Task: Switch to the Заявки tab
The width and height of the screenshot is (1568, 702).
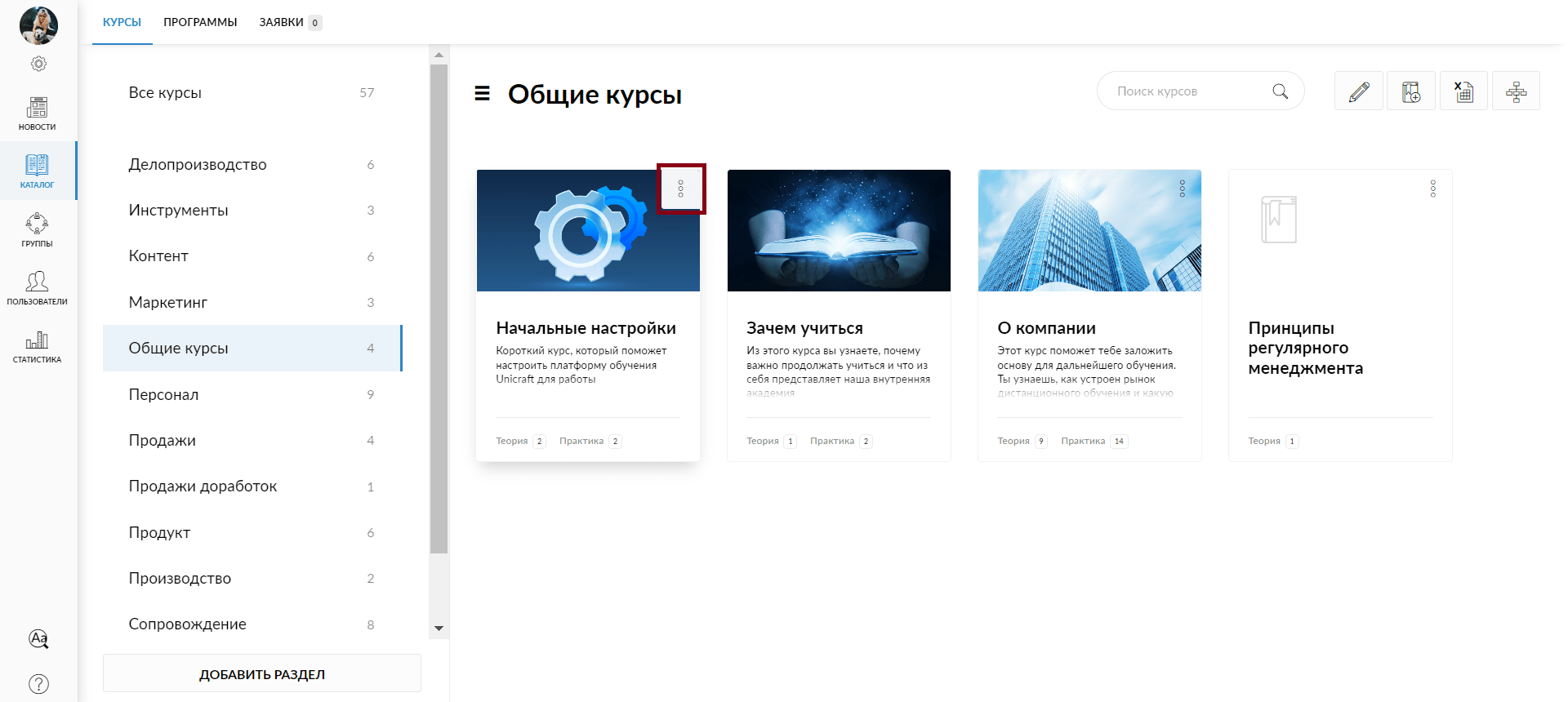Action: tap(282, 22)
